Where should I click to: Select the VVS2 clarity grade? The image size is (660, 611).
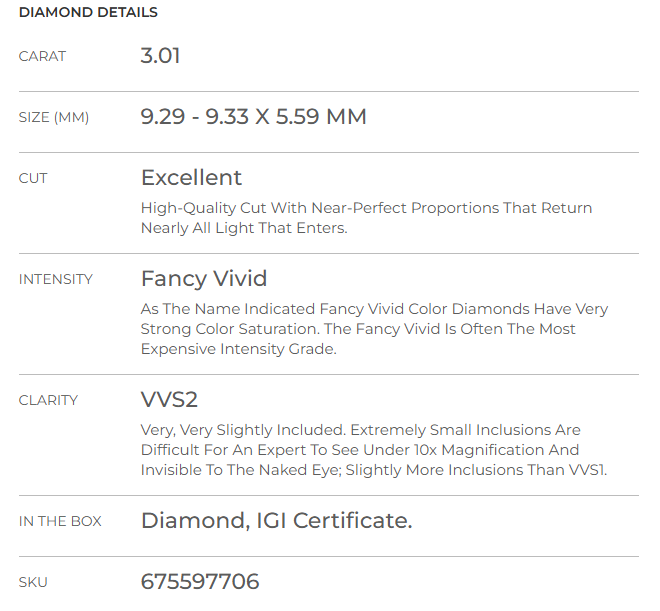[169, 399]
